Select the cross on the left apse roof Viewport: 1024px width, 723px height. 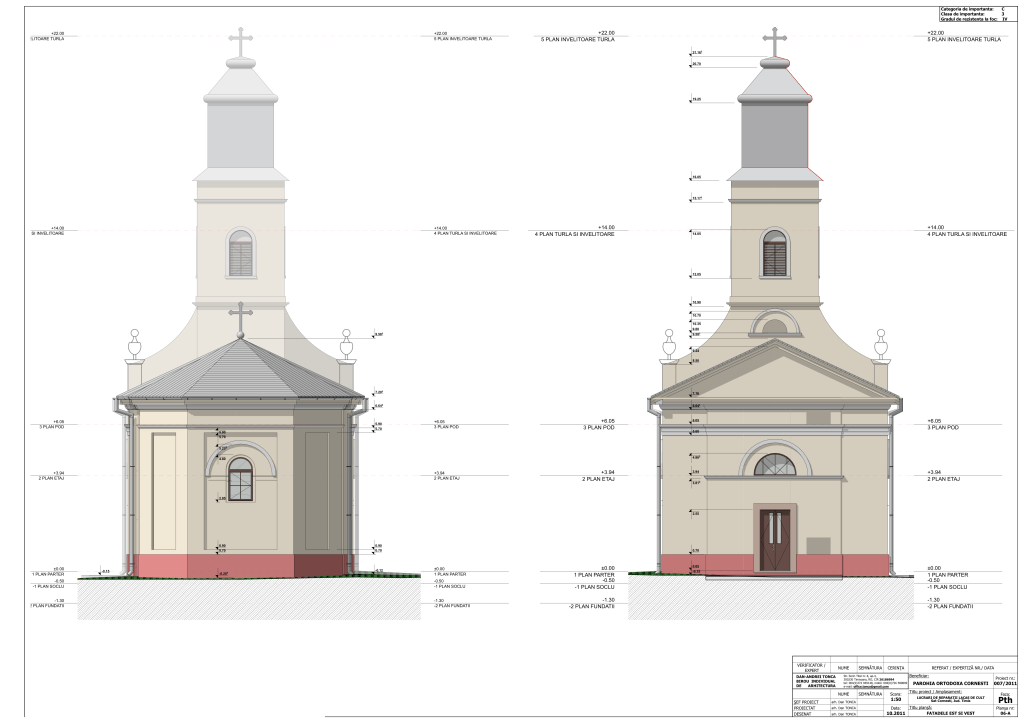point(240,318)
